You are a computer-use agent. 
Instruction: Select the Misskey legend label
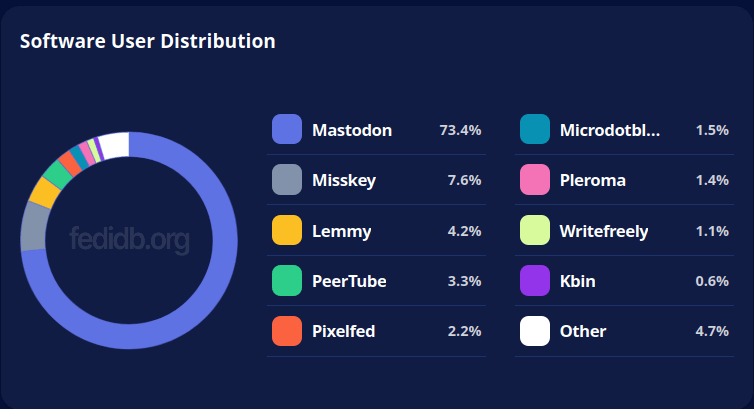[342, 180]
